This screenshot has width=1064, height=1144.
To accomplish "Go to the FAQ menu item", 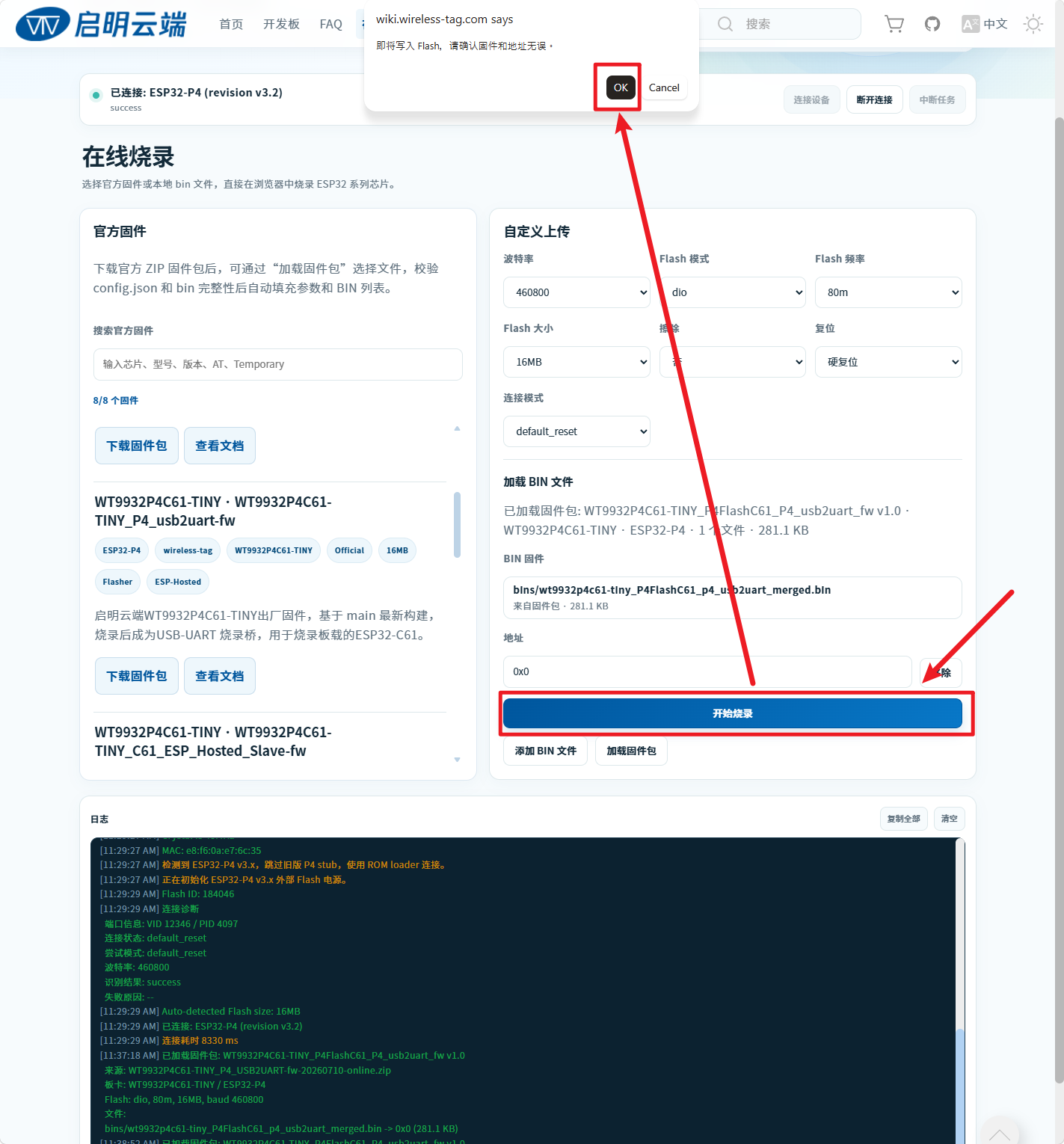I will (x=330, y=24).
